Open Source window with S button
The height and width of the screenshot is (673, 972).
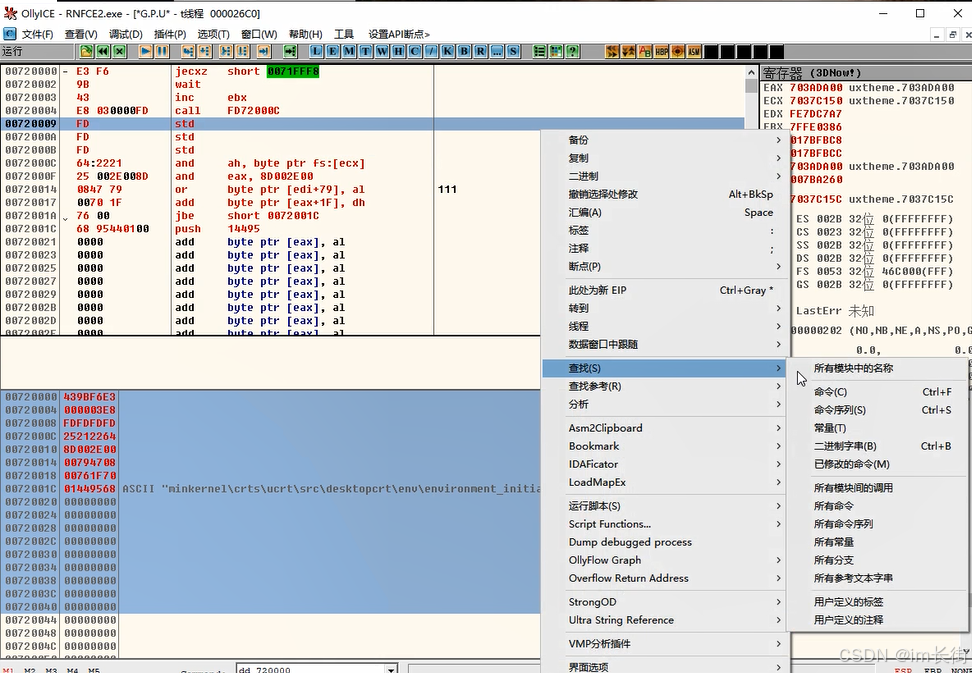click(x=513, y=51)
